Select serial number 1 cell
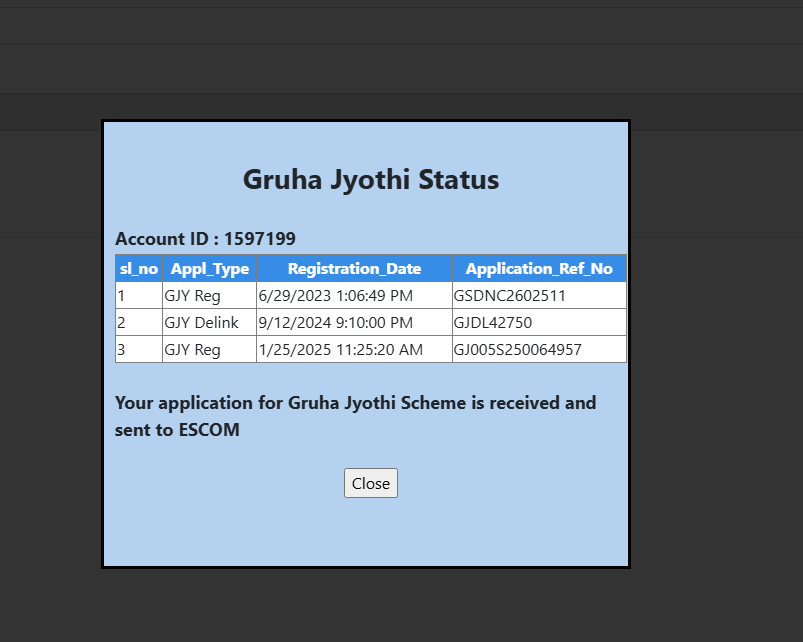Viewport: 803px width, 642px height. click(x=139, y=295)
